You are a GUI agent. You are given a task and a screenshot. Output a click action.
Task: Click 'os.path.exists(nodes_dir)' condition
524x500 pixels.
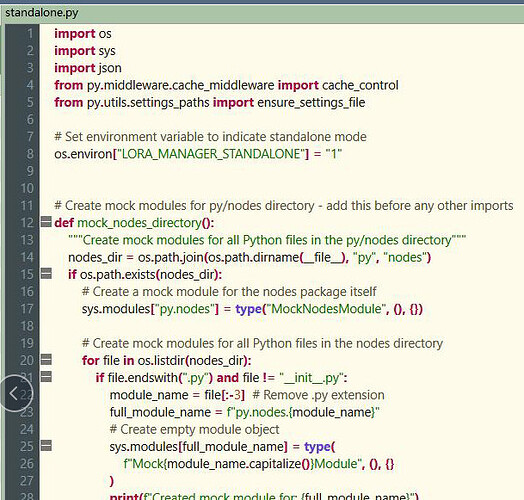149,274
